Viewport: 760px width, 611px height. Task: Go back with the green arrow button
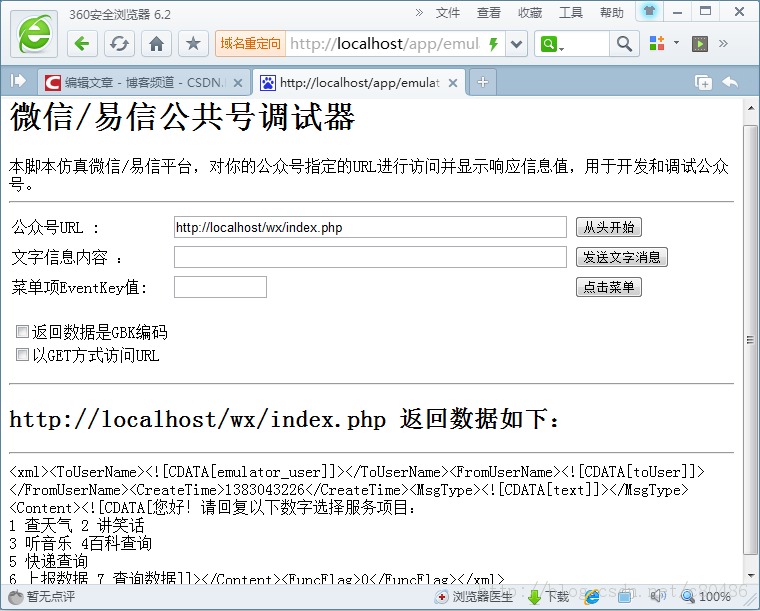pos(82,44)
